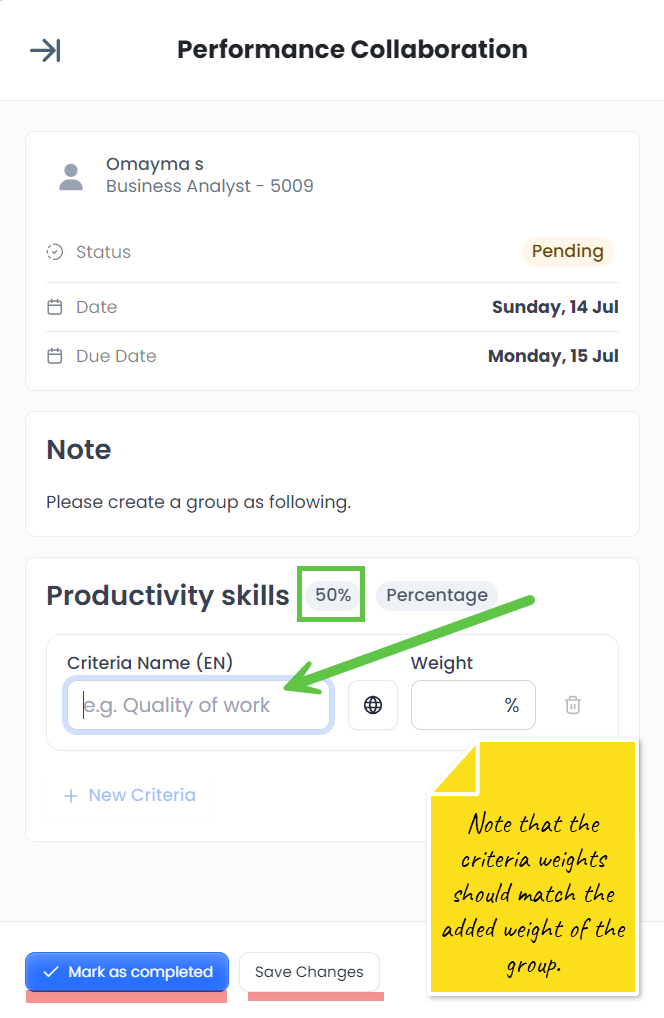This screenshot has width=664, height=1018.
Task: Click the calendar icon beside Date
Action: (x=55, y=306)
